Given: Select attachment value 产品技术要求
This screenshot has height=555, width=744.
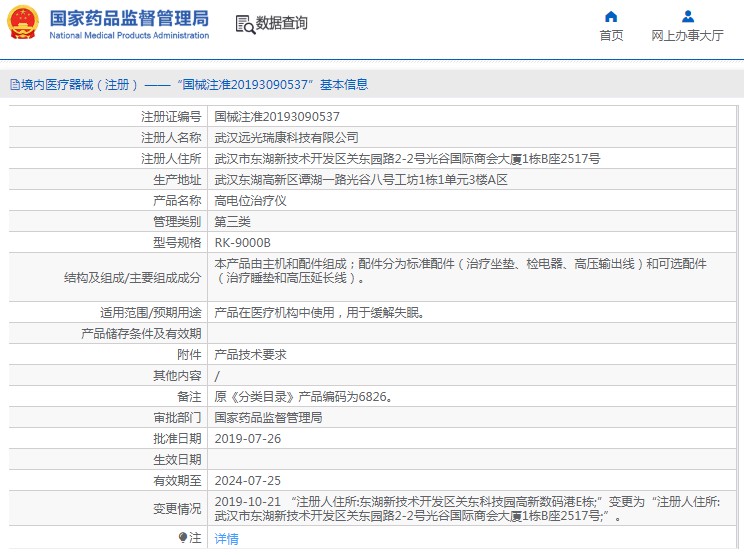Looking at the screenshot, I should (251, 355).
